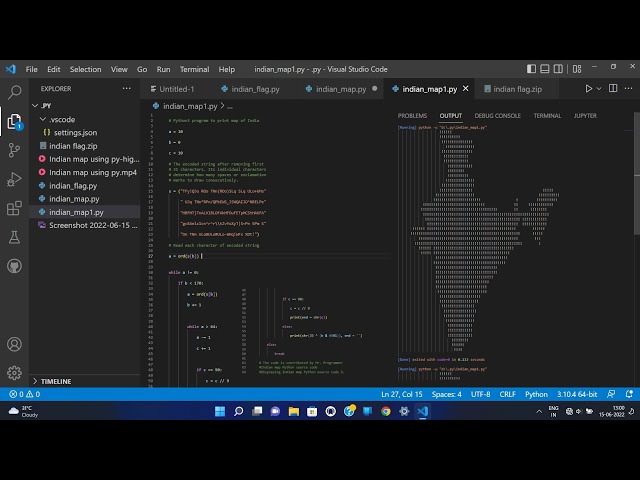Open the PROBLEMS panel tab
The image size is (640, 480).
[x=412, y=116]
